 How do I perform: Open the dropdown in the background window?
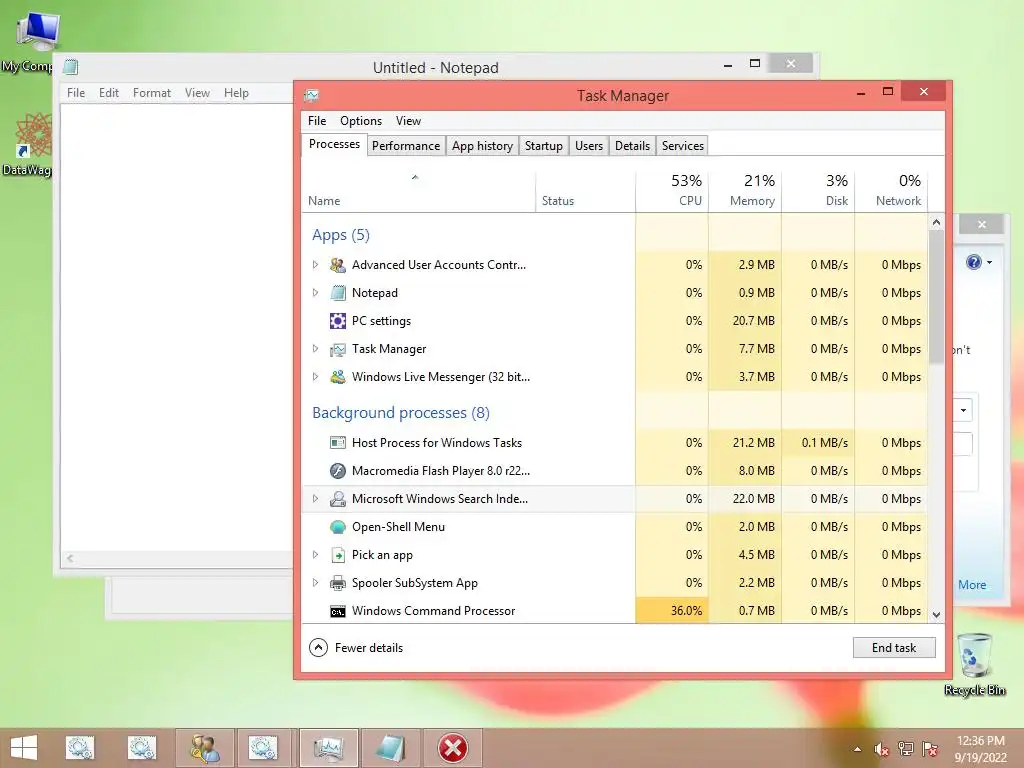pyautogui.click(x=963, y=411)
